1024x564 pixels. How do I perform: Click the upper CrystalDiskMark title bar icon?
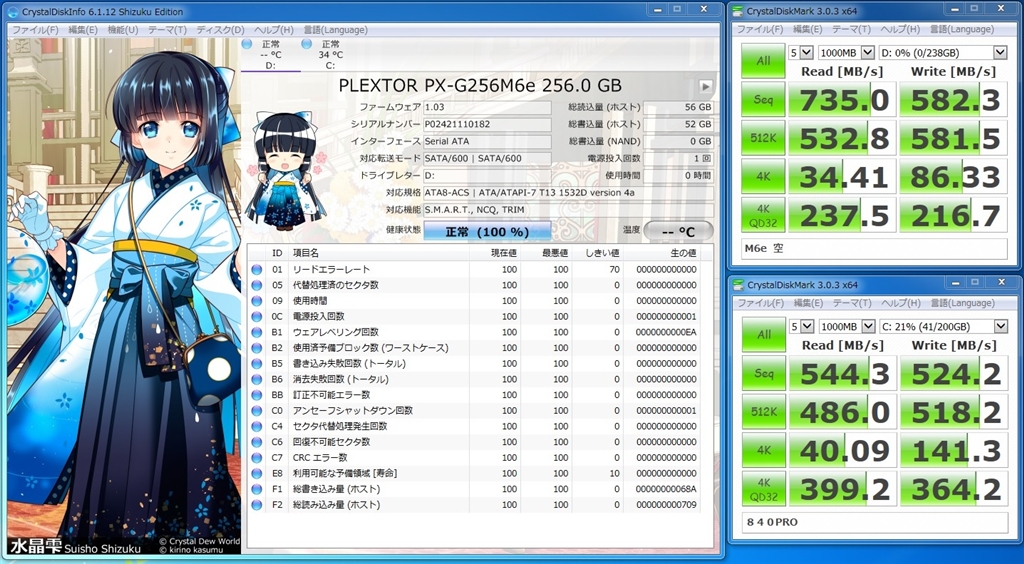739,11
